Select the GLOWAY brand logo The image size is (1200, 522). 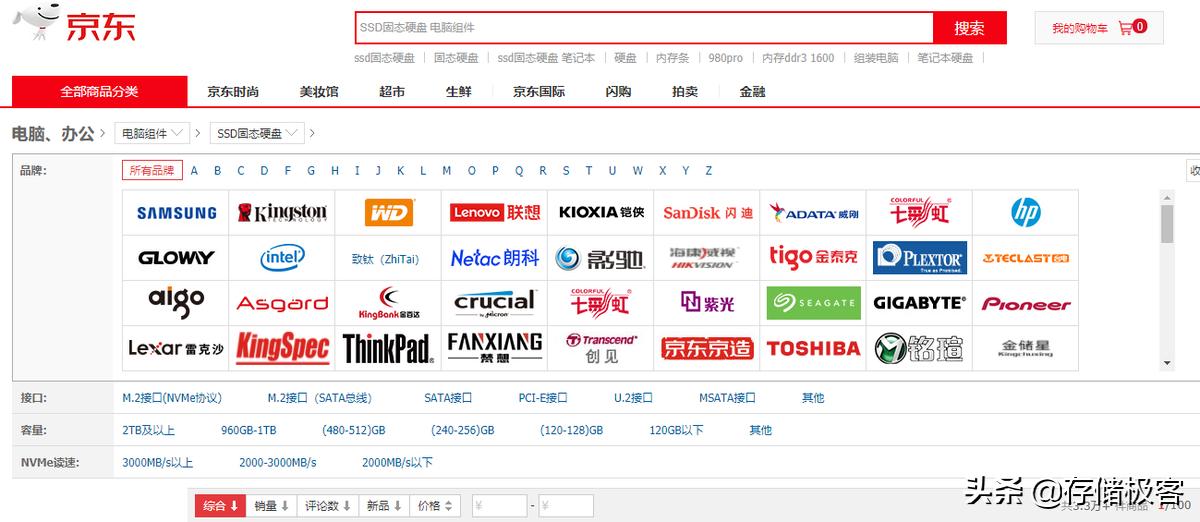coord(176,258)
